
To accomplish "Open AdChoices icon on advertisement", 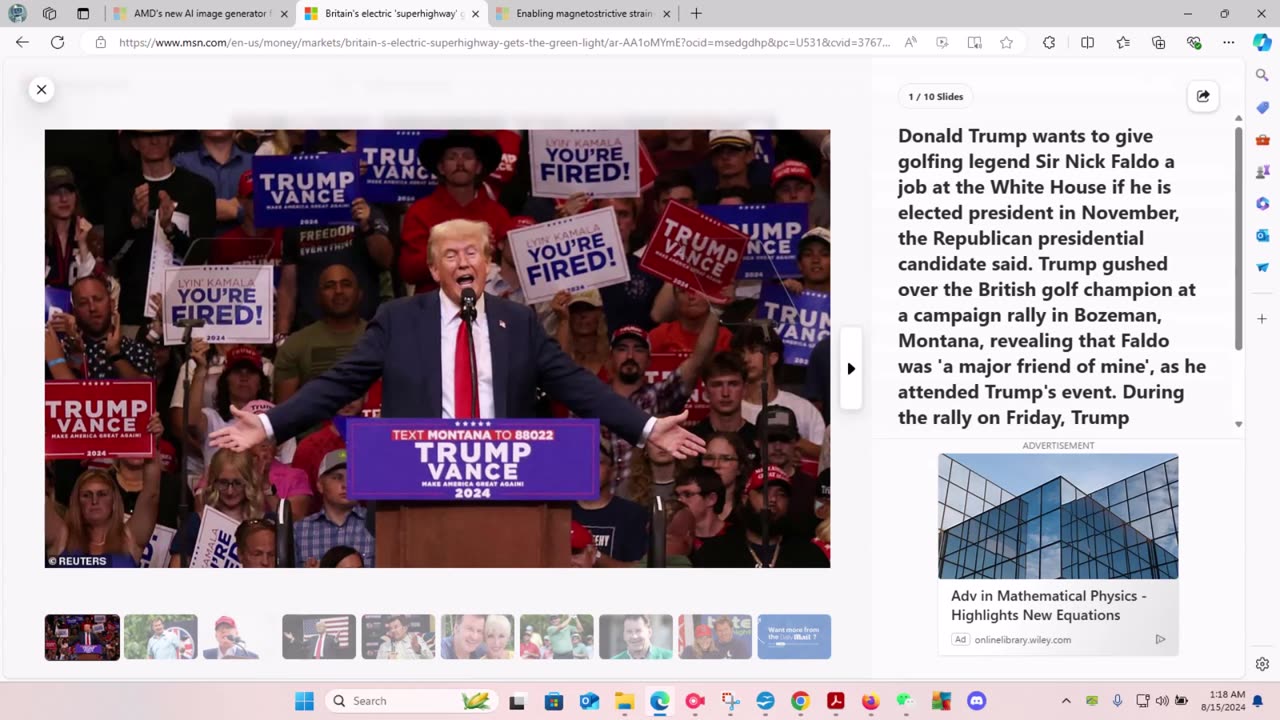I will pos(1160,639).
